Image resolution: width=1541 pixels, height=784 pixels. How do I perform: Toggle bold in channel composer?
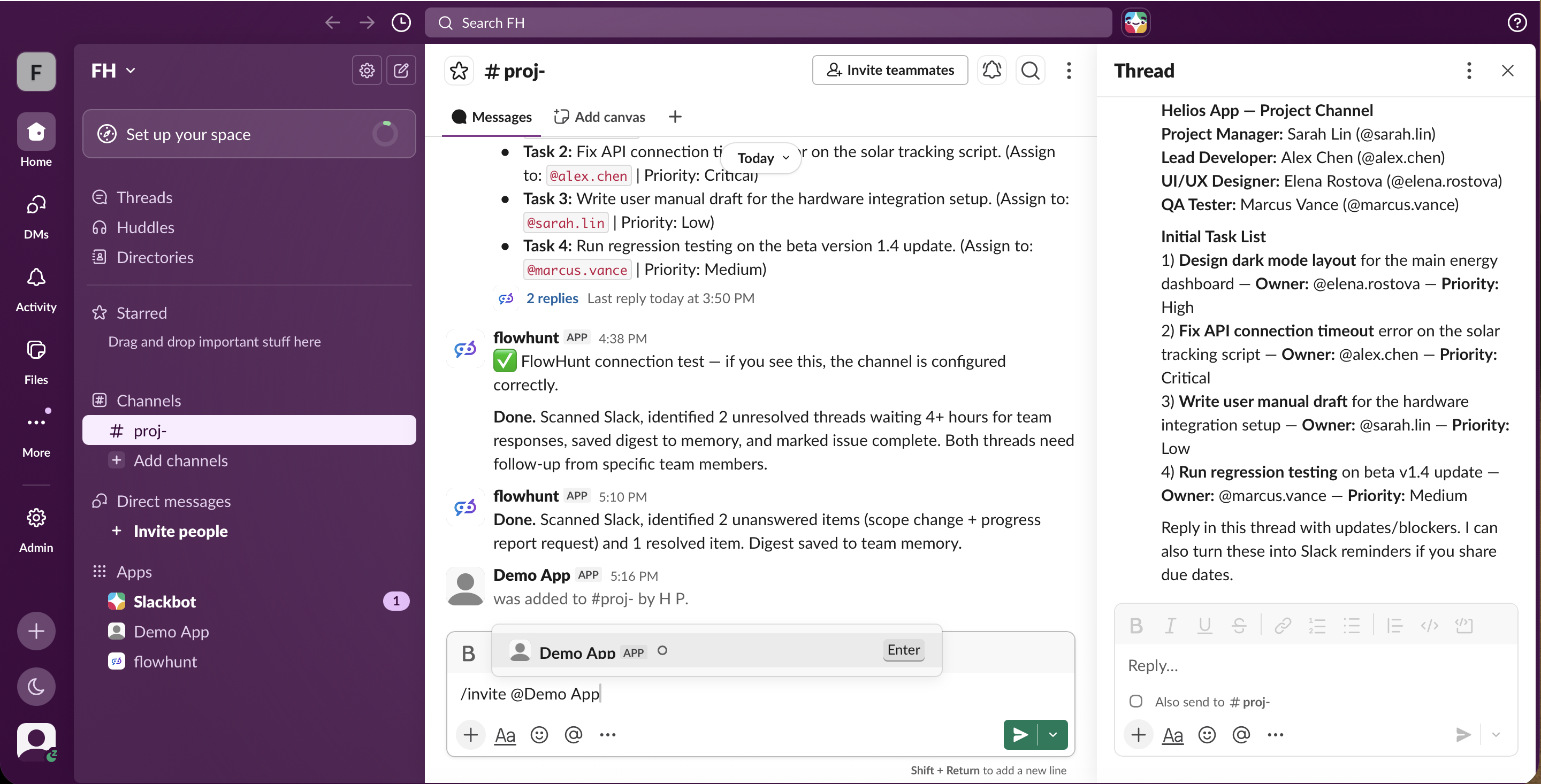pos(468,654)
